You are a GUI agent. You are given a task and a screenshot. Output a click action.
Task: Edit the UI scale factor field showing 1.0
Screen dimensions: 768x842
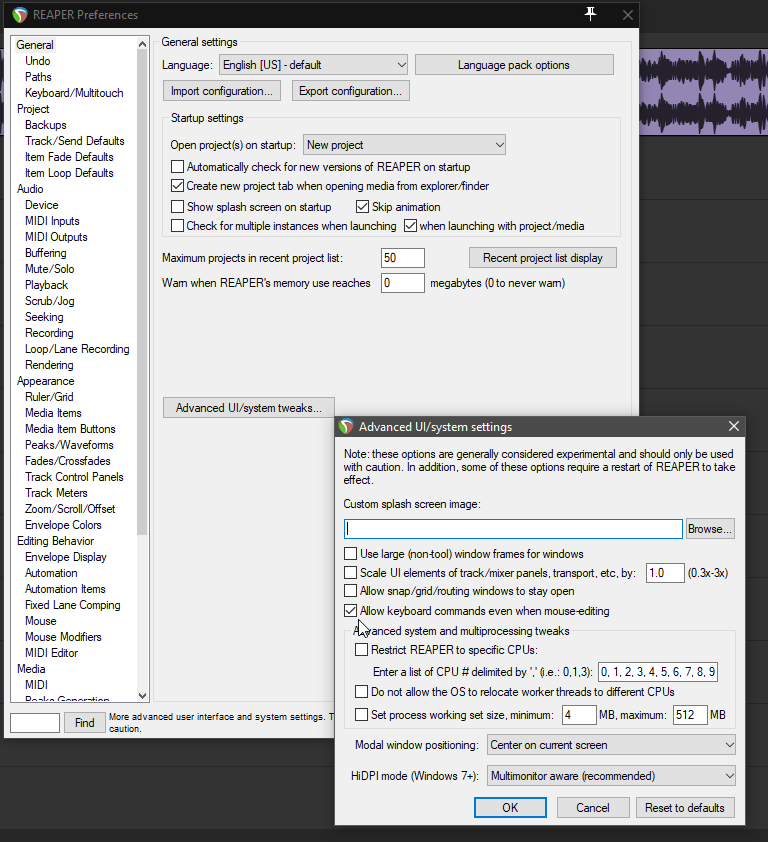665,573
